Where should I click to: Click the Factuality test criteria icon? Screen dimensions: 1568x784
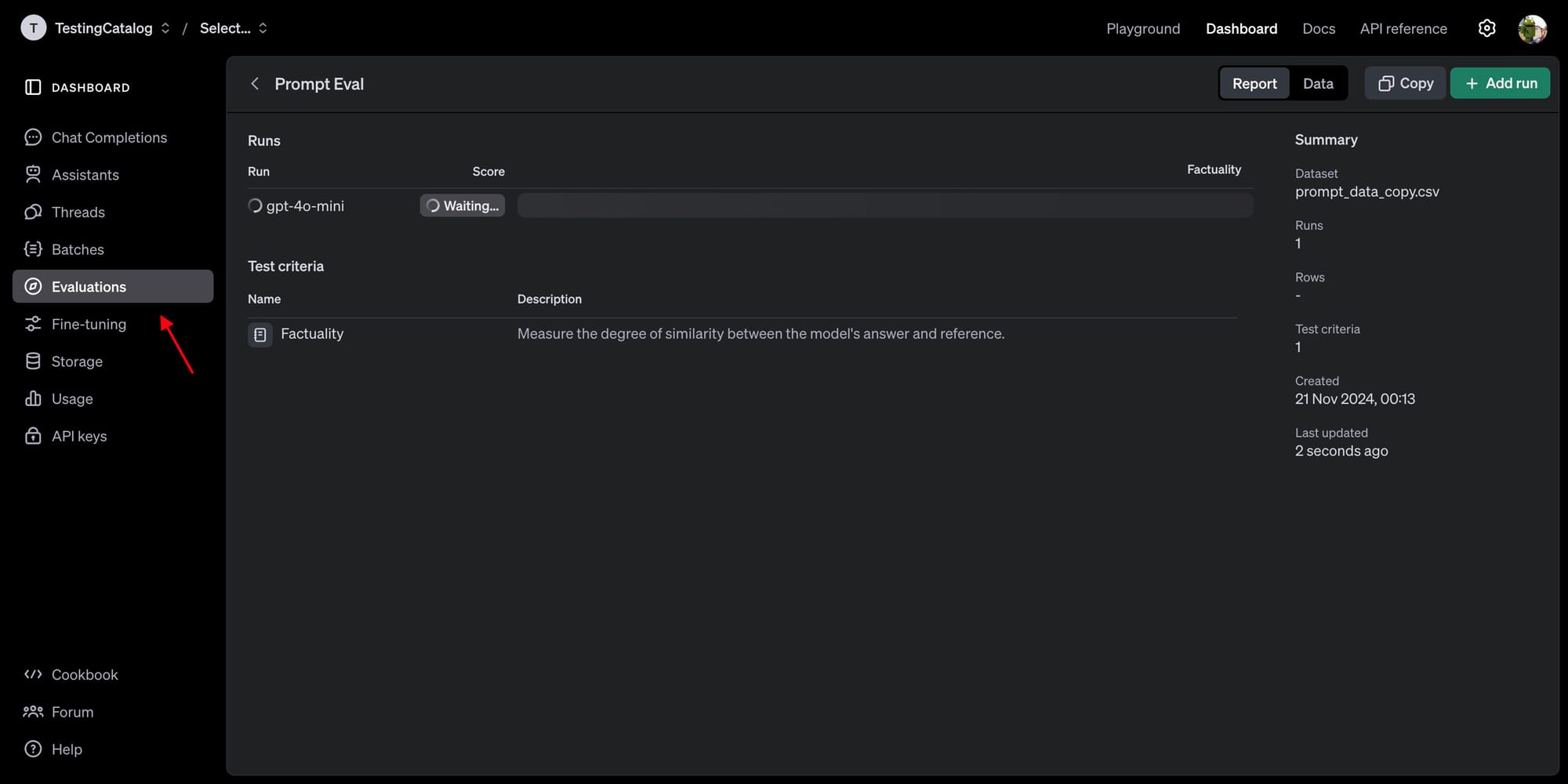coord(260,334)
